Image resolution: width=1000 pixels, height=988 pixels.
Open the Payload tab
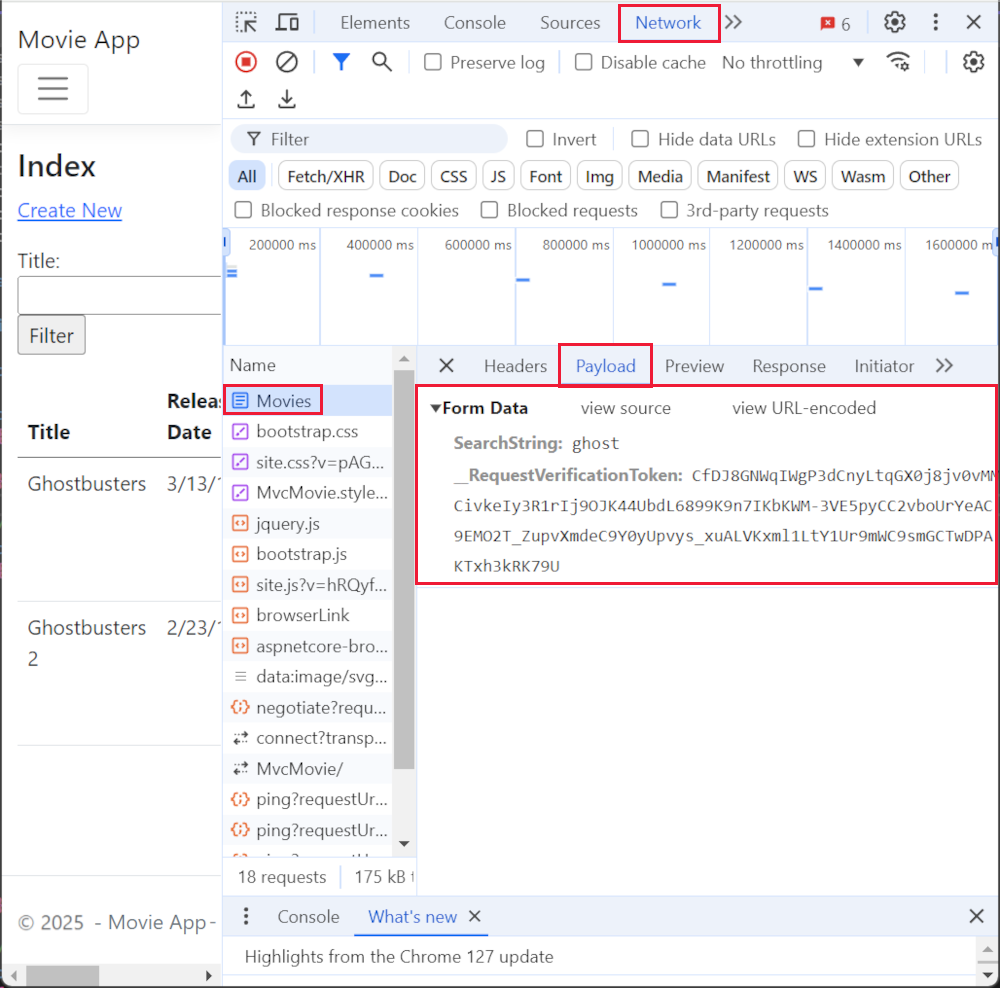point(605,366)
